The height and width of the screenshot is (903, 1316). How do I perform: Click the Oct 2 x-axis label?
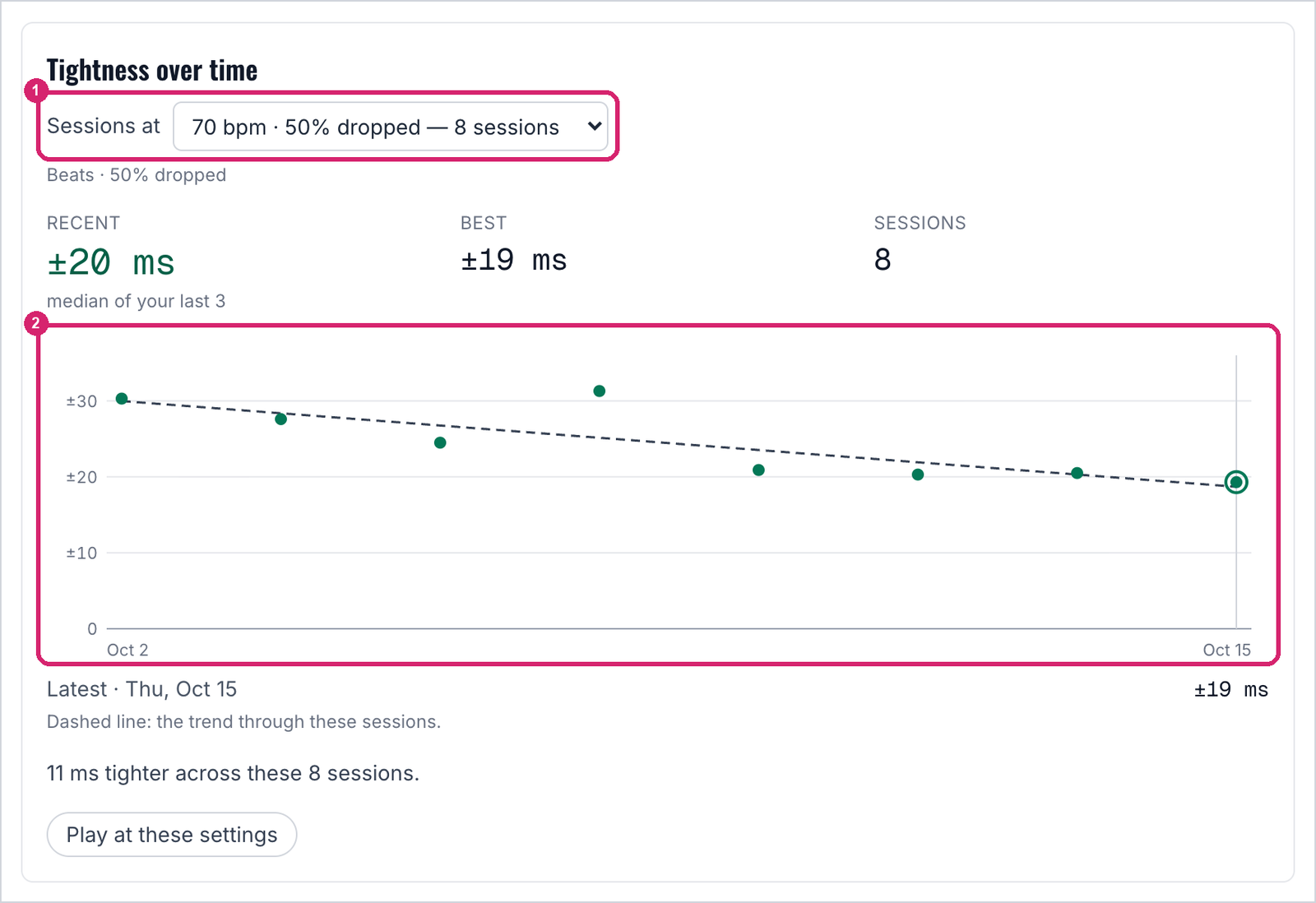click(127, 650)
